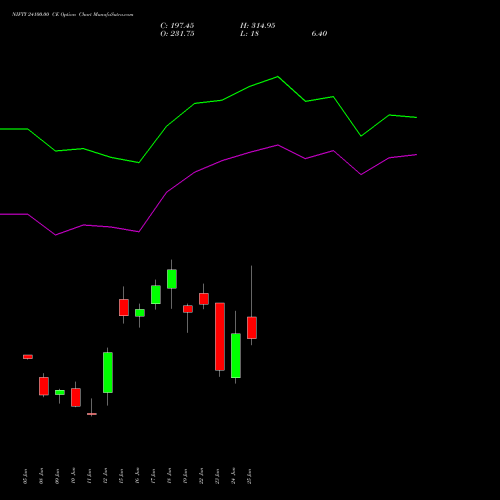Viewport: 500px width, 500px height.
Task: Click the tall green candle for 24 Jun
Action: (236, 356)
